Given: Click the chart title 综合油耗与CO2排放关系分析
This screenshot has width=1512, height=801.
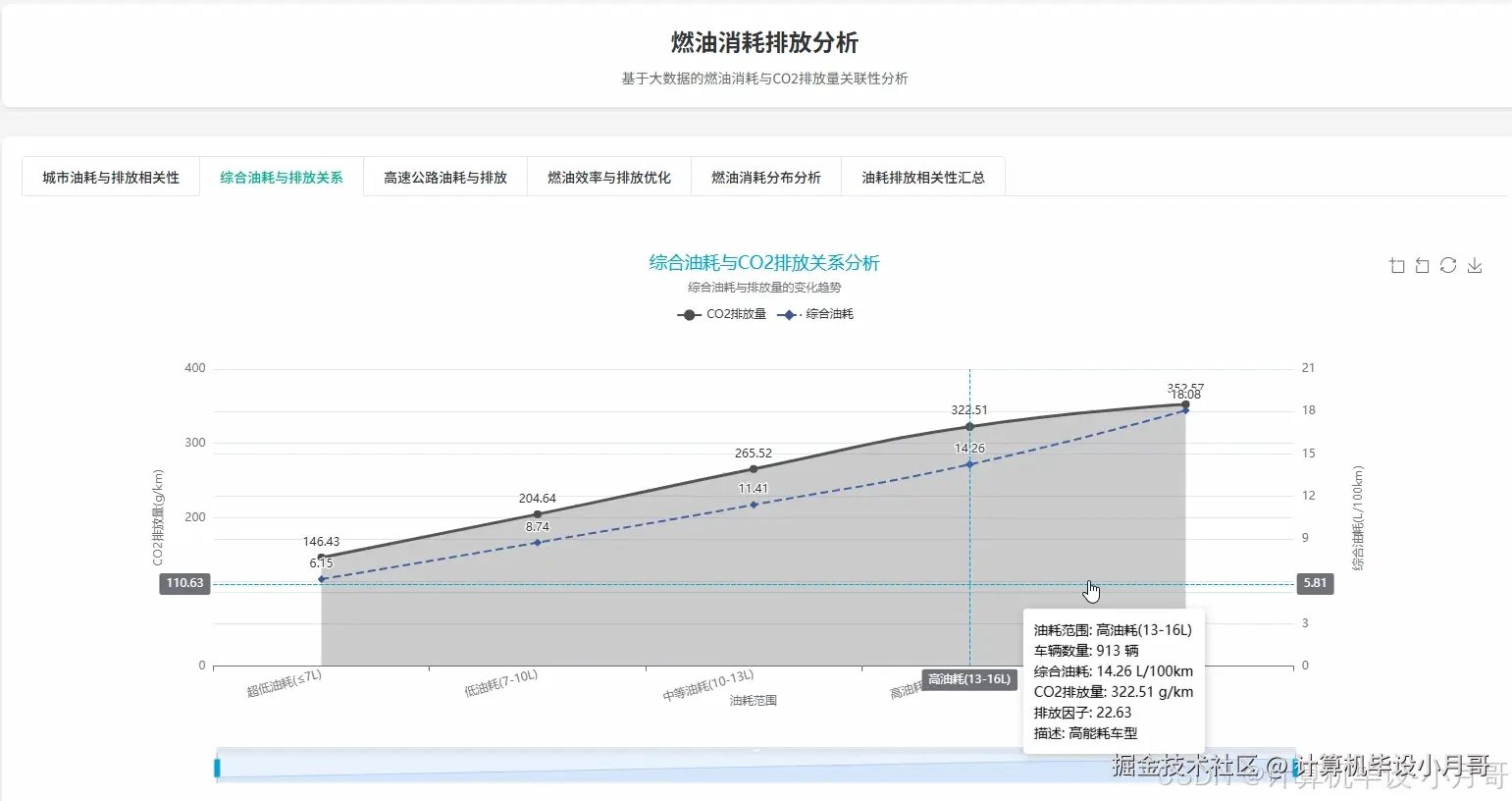Looking at the screenshot, I should point(764,263).
